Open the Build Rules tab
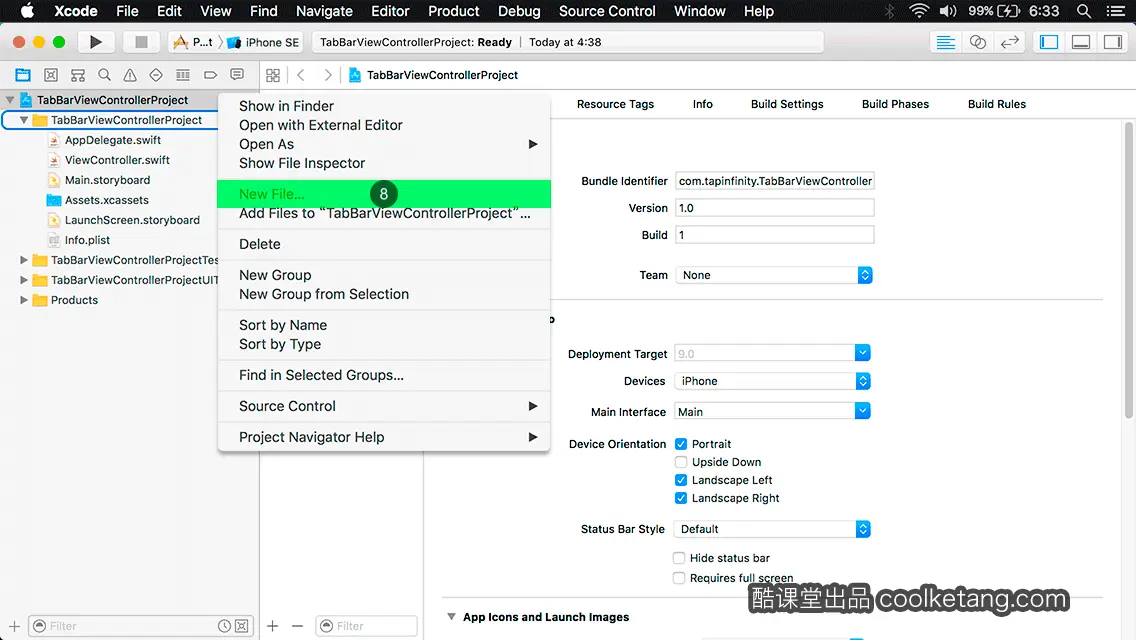 (x=996, y=104)
